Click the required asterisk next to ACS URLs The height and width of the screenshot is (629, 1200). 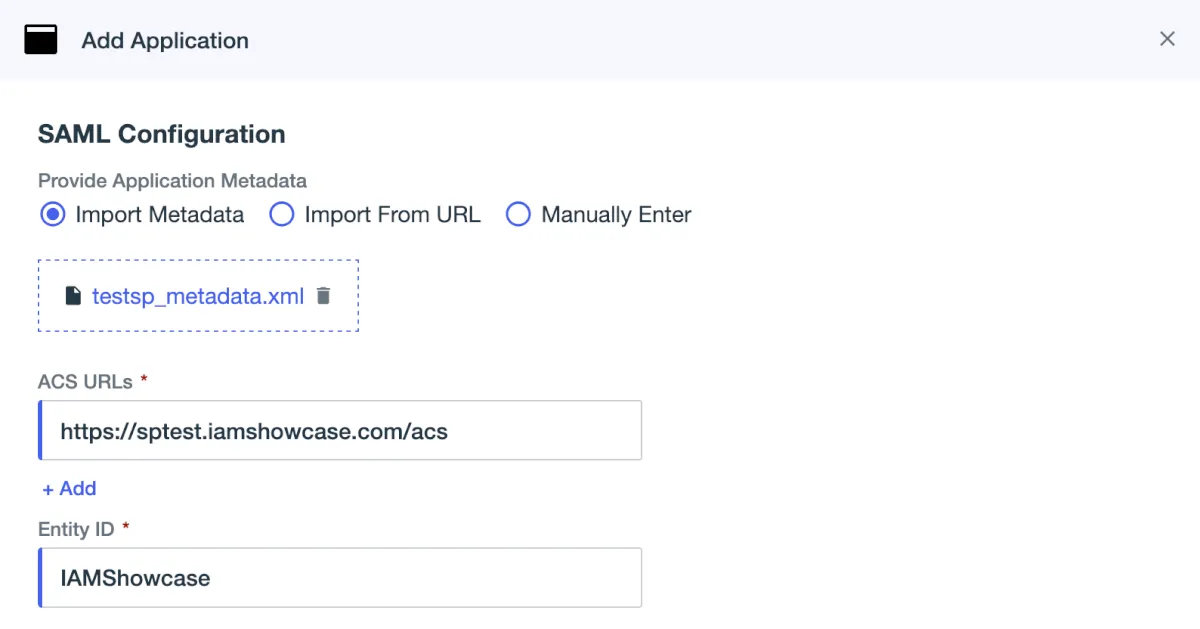point(144,379)
